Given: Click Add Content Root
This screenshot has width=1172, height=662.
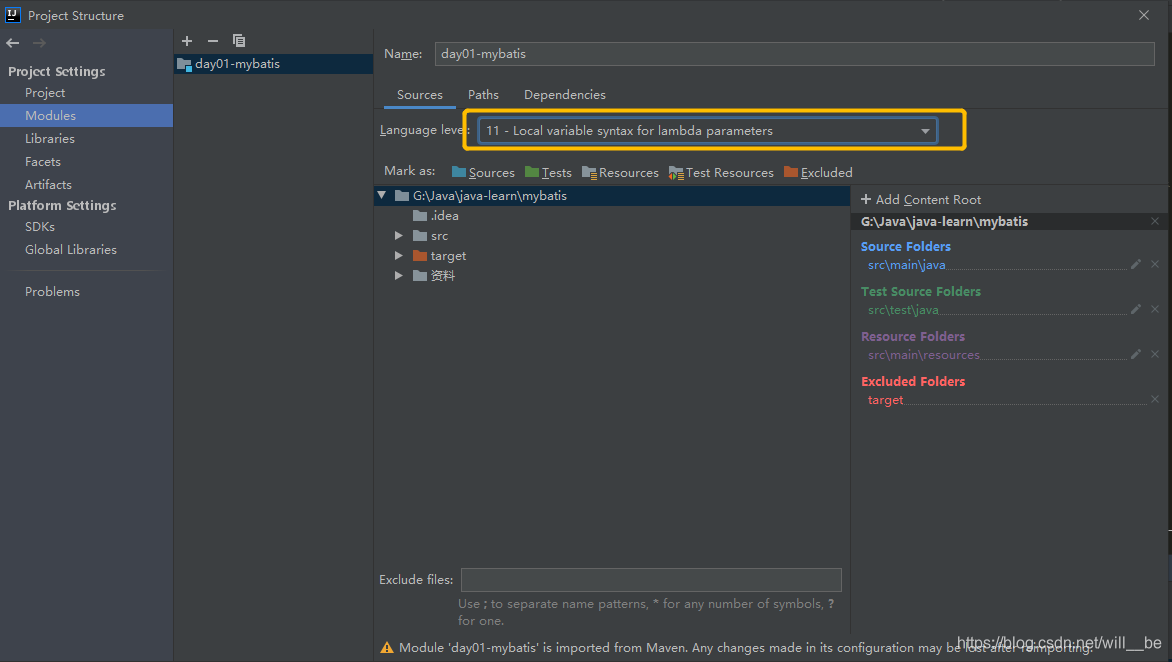Looking at the screenshot, I should [920, 199].
